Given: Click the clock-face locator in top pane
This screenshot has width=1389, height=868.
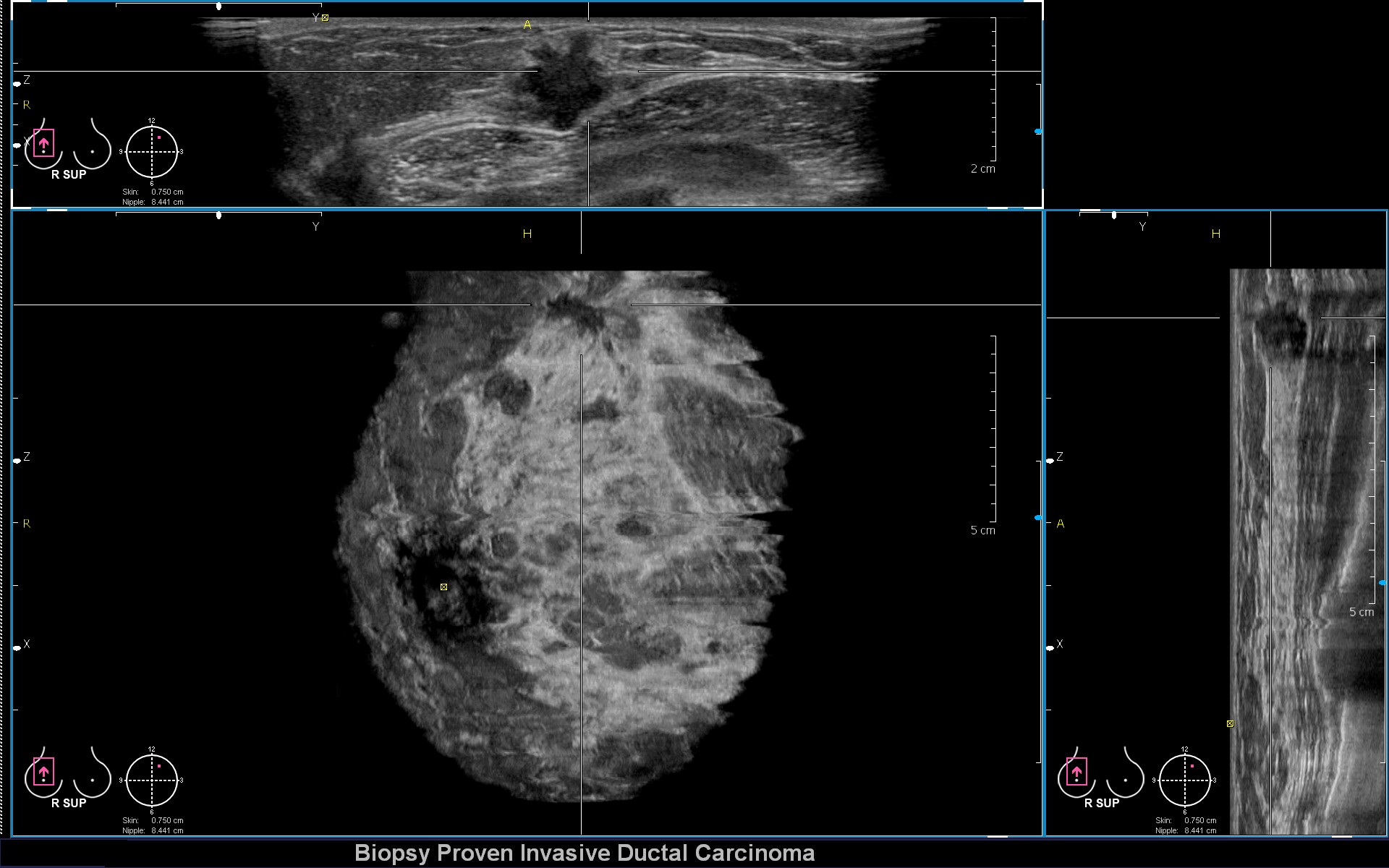Looking at the screenshot, I should pyautogui.click(x=152, y=152).
